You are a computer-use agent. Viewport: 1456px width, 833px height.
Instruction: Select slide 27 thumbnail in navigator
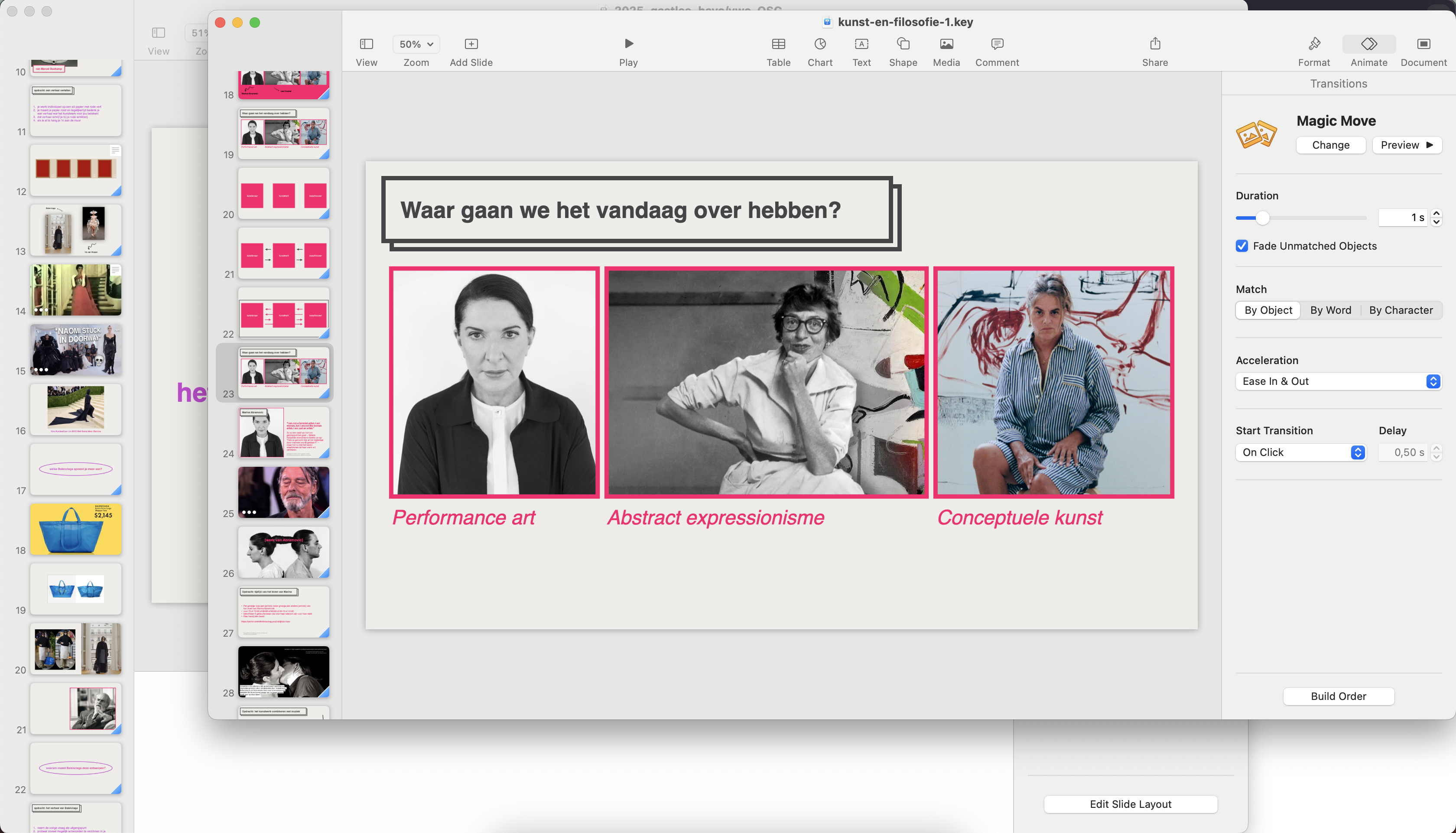tap(284, 612)
